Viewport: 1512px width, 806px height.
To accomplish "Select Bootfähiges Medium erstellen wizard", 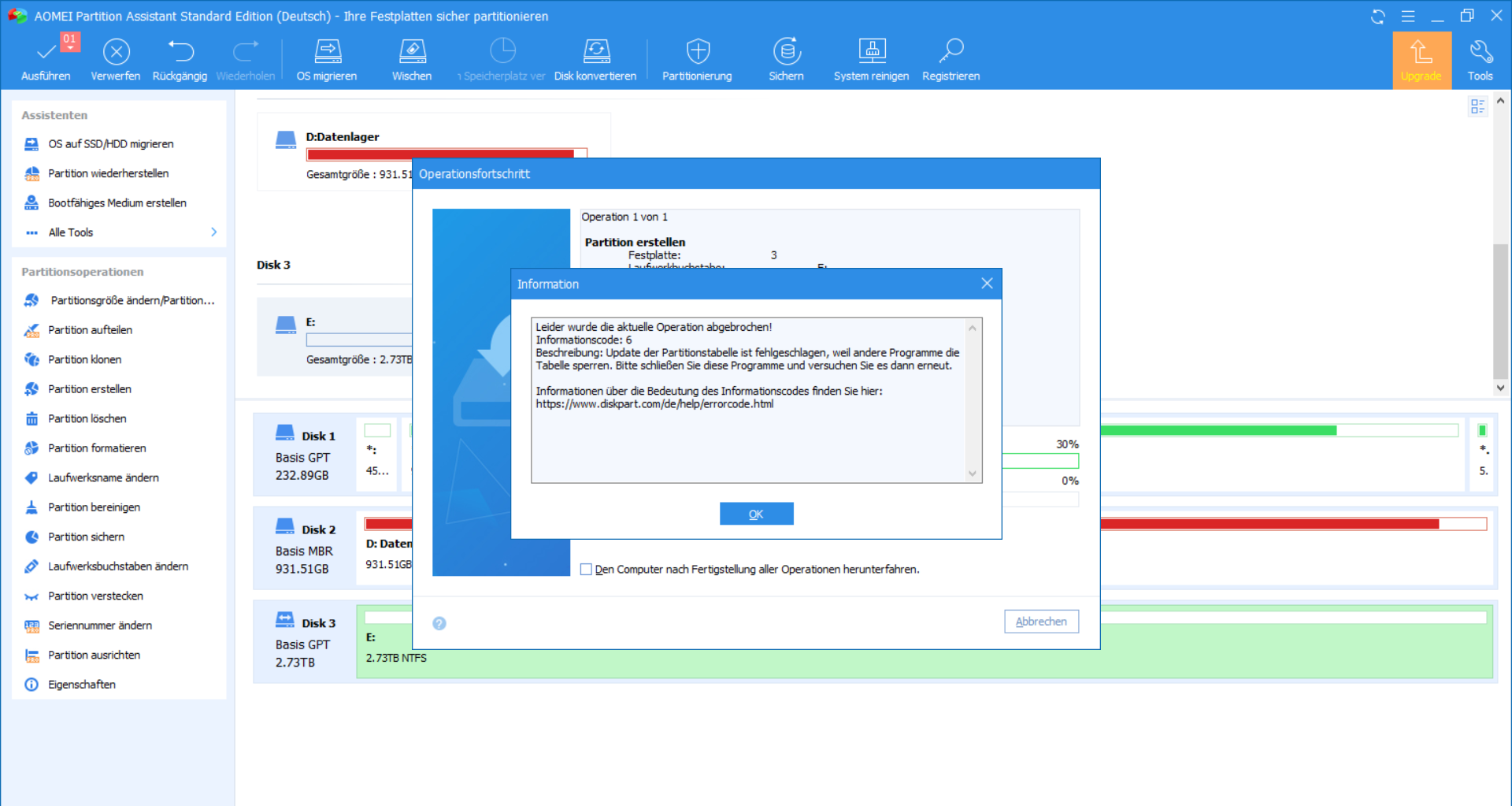I will tap(117, 202).
